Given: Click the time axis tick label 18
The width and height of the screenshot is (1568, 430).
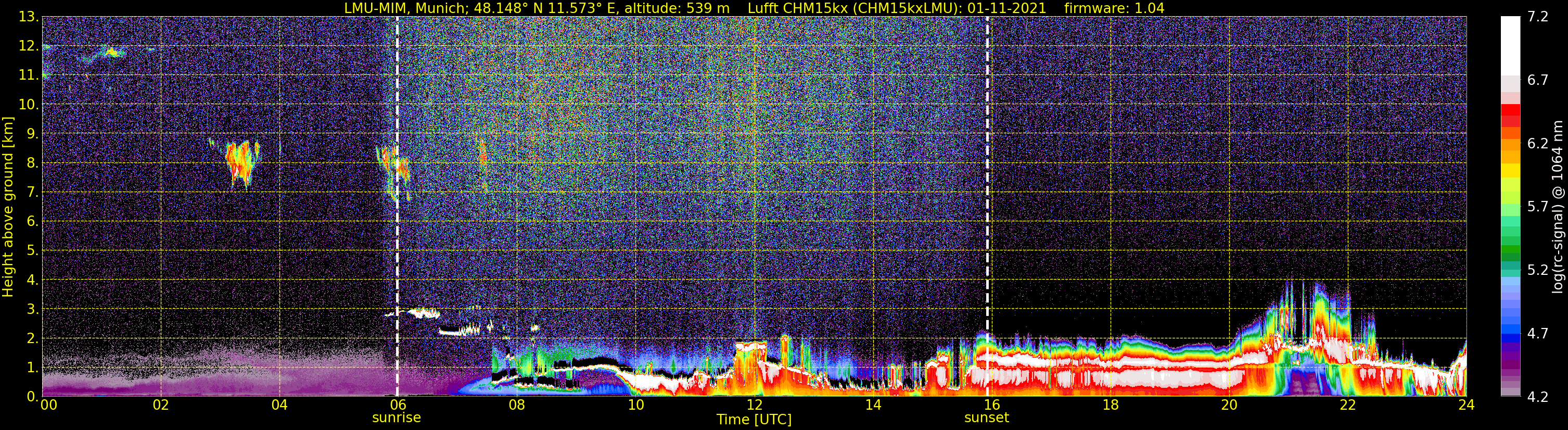Looking at the screenshot, I should point(1110,406).
